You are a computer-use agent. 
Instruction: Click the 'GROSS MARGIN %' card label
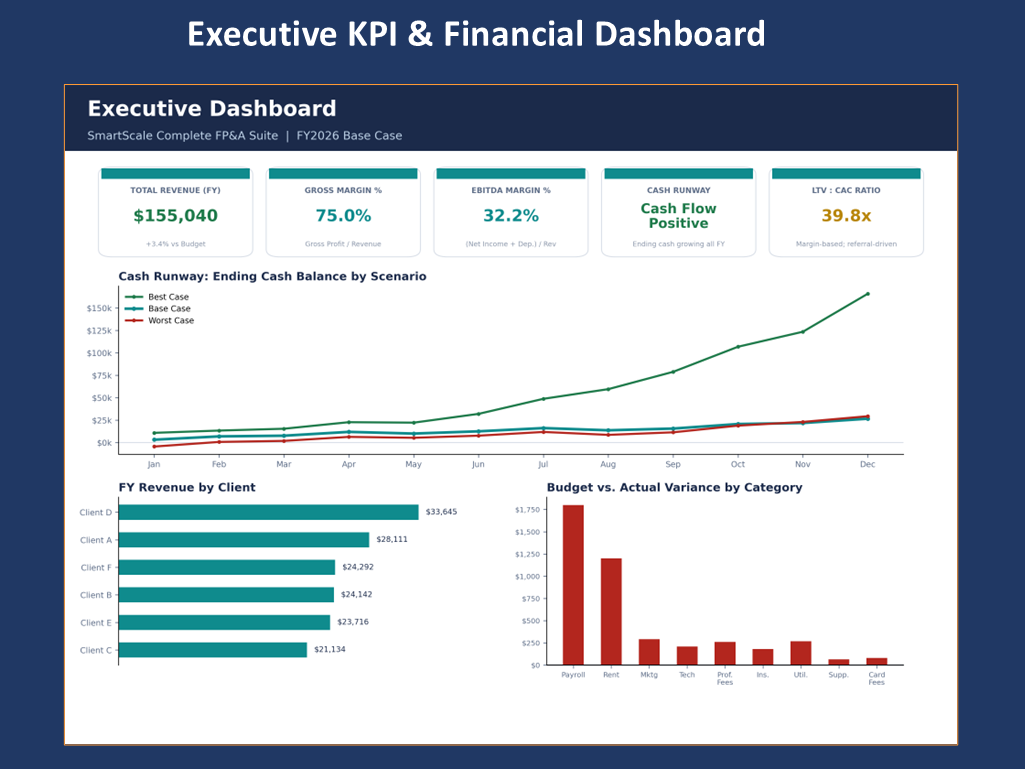pyautogui.click(x=343, y=190)
